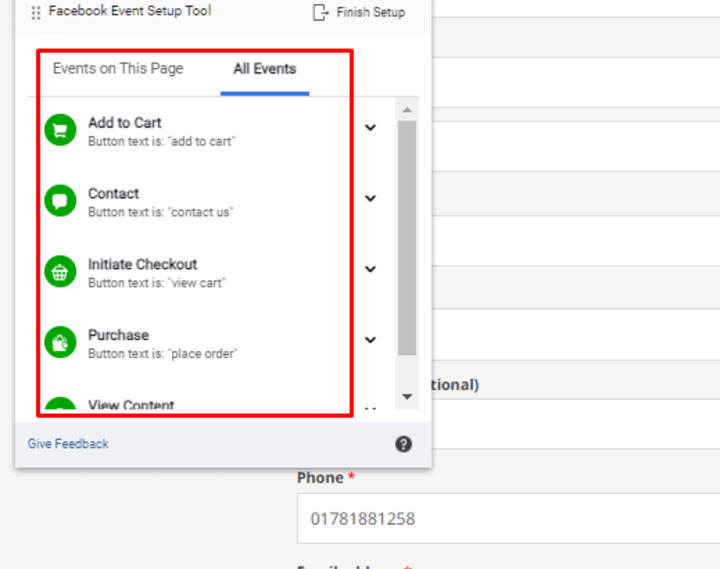
Task: Click the drag handle dots icon
Action: pos(36,12)
